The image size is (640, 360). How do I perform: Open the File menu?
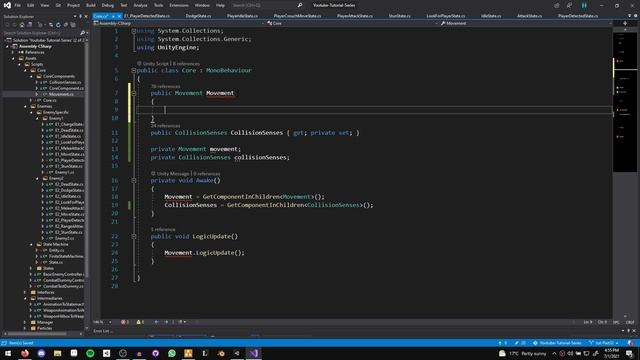[x=18, y=5]
